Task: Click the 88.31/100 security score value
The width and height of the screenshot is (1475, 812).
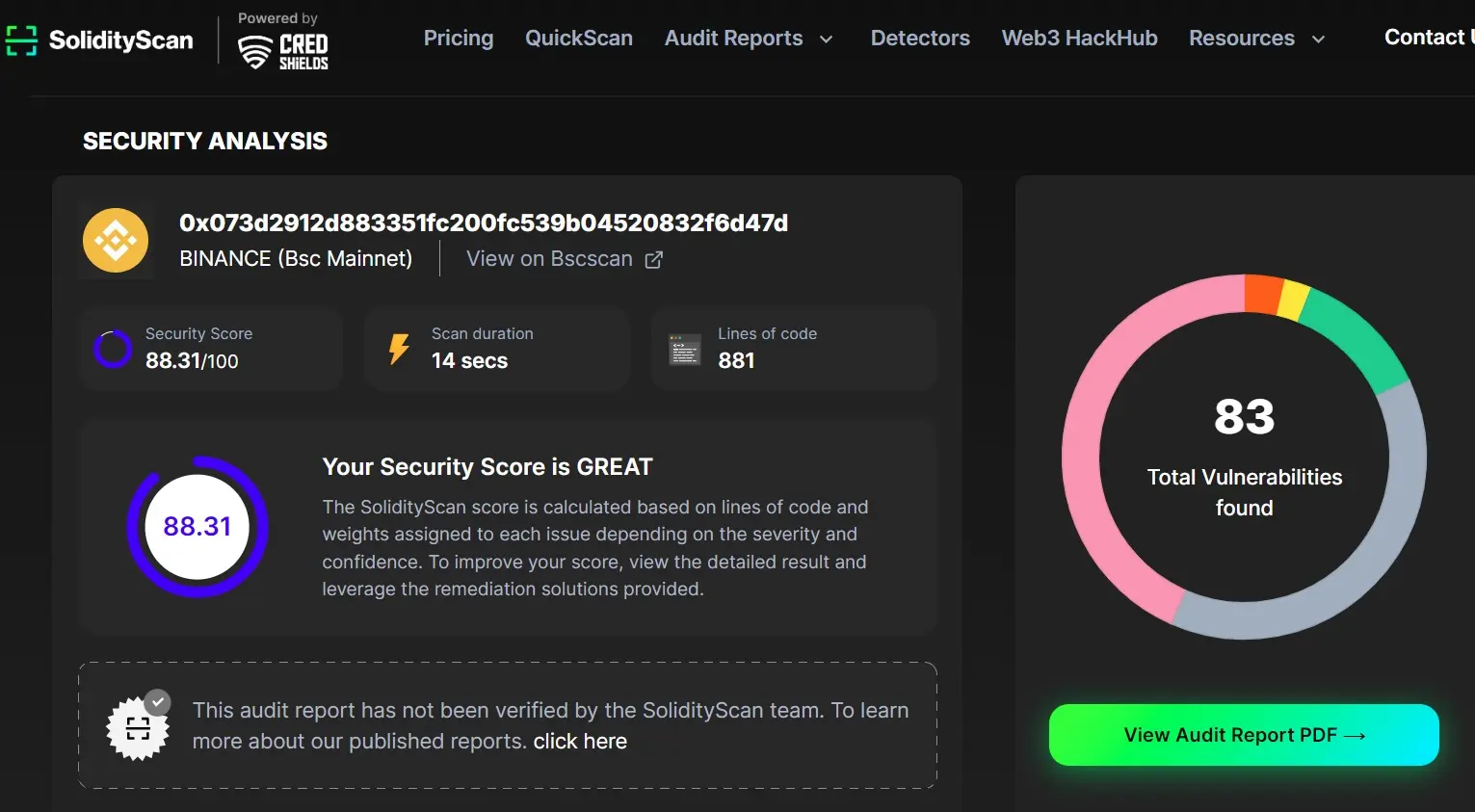Action: 192,361
